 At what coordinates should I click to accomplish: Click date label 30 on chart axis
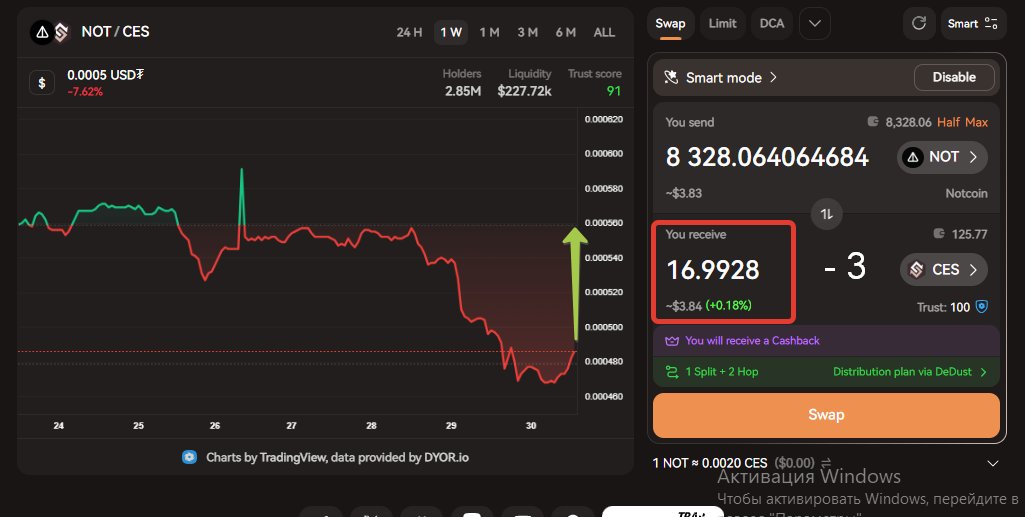531,425
